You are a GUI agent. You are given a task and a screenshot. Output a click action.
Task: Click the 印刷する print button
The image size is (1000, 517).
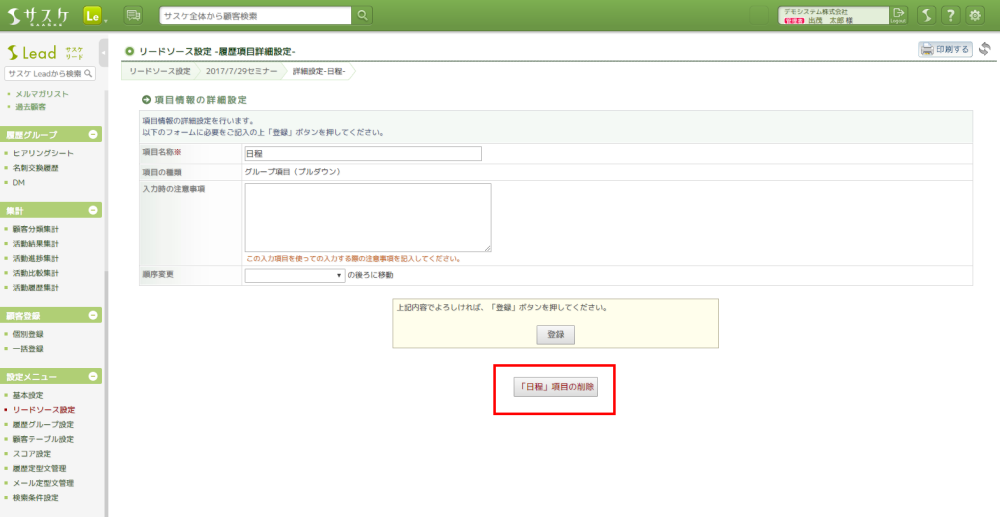click(945, 49)
